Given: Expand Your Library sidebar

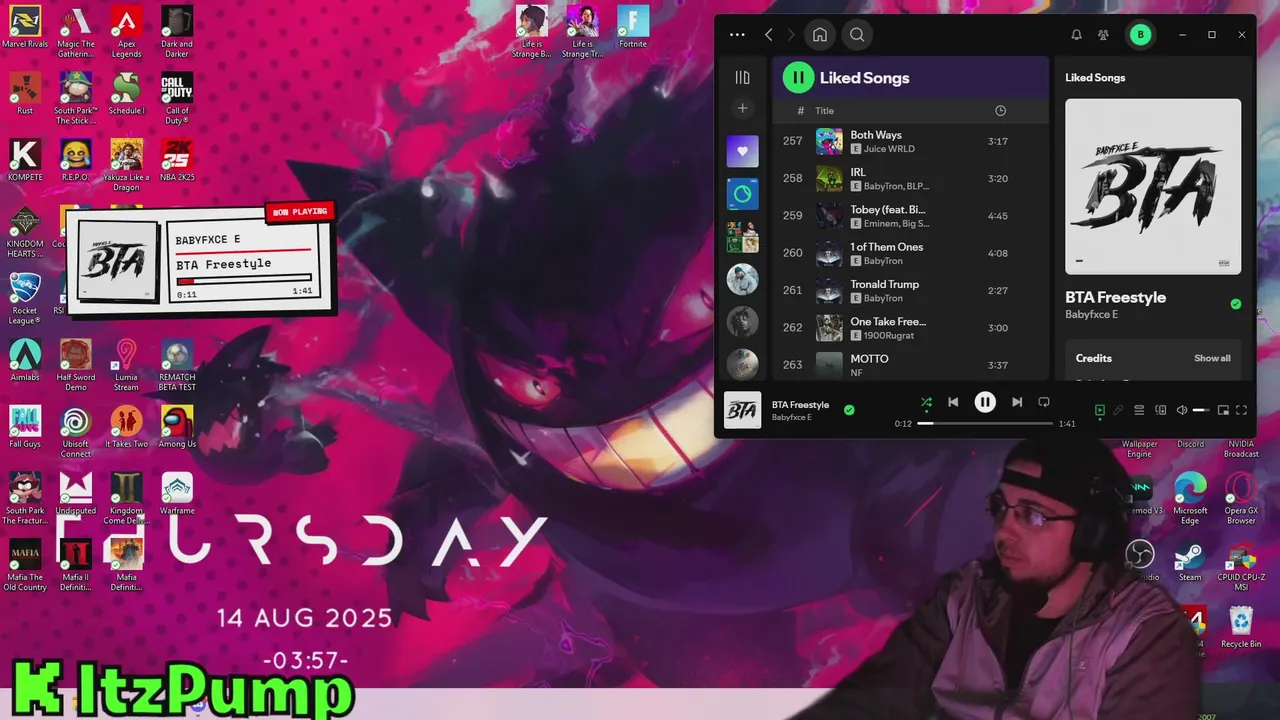Looking at the screenshot, I should [742, 77].
